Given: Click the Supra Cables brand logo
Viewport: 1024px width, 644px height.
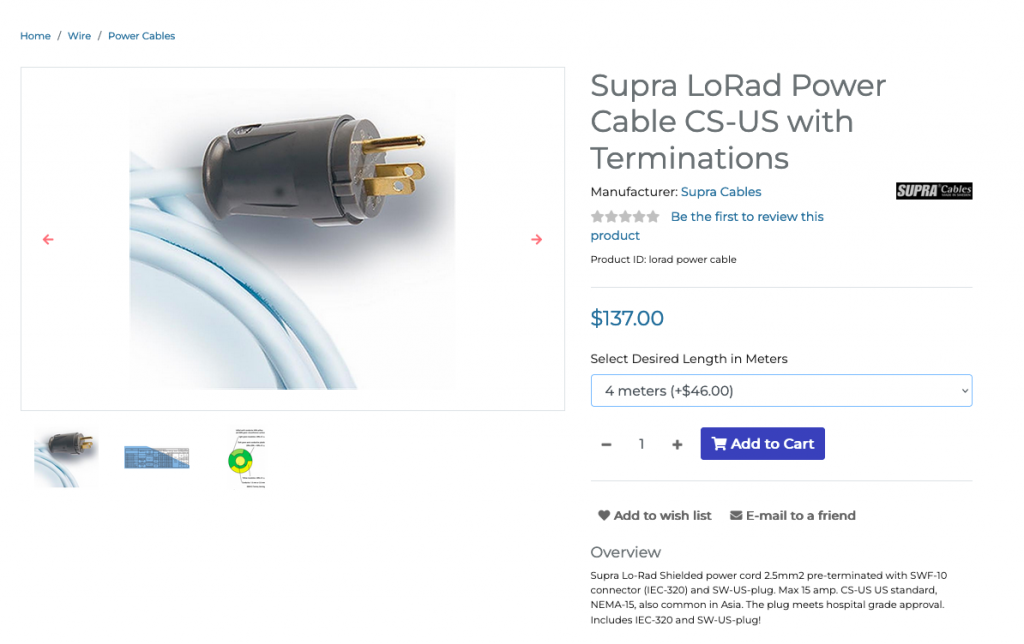Looking at the screenshot, I should pyautogui.click(x=934, y=191).
